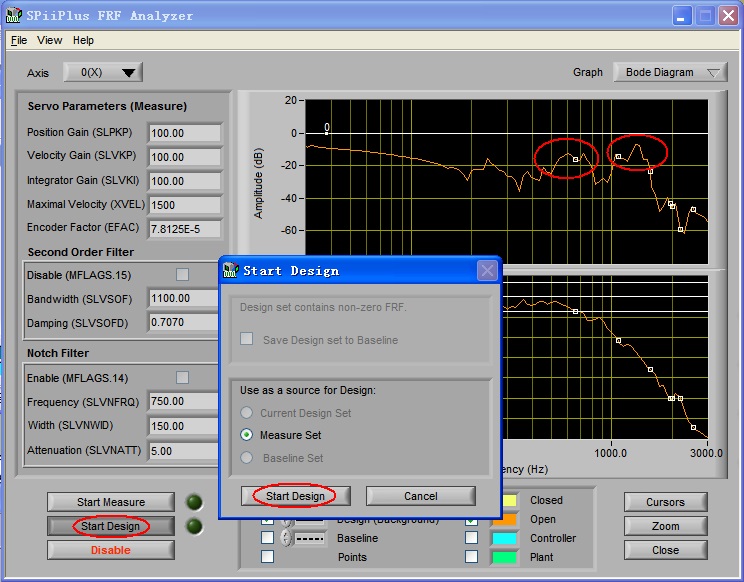
Task: Click the 'Closed' legend label
Action: click(546, 500)
